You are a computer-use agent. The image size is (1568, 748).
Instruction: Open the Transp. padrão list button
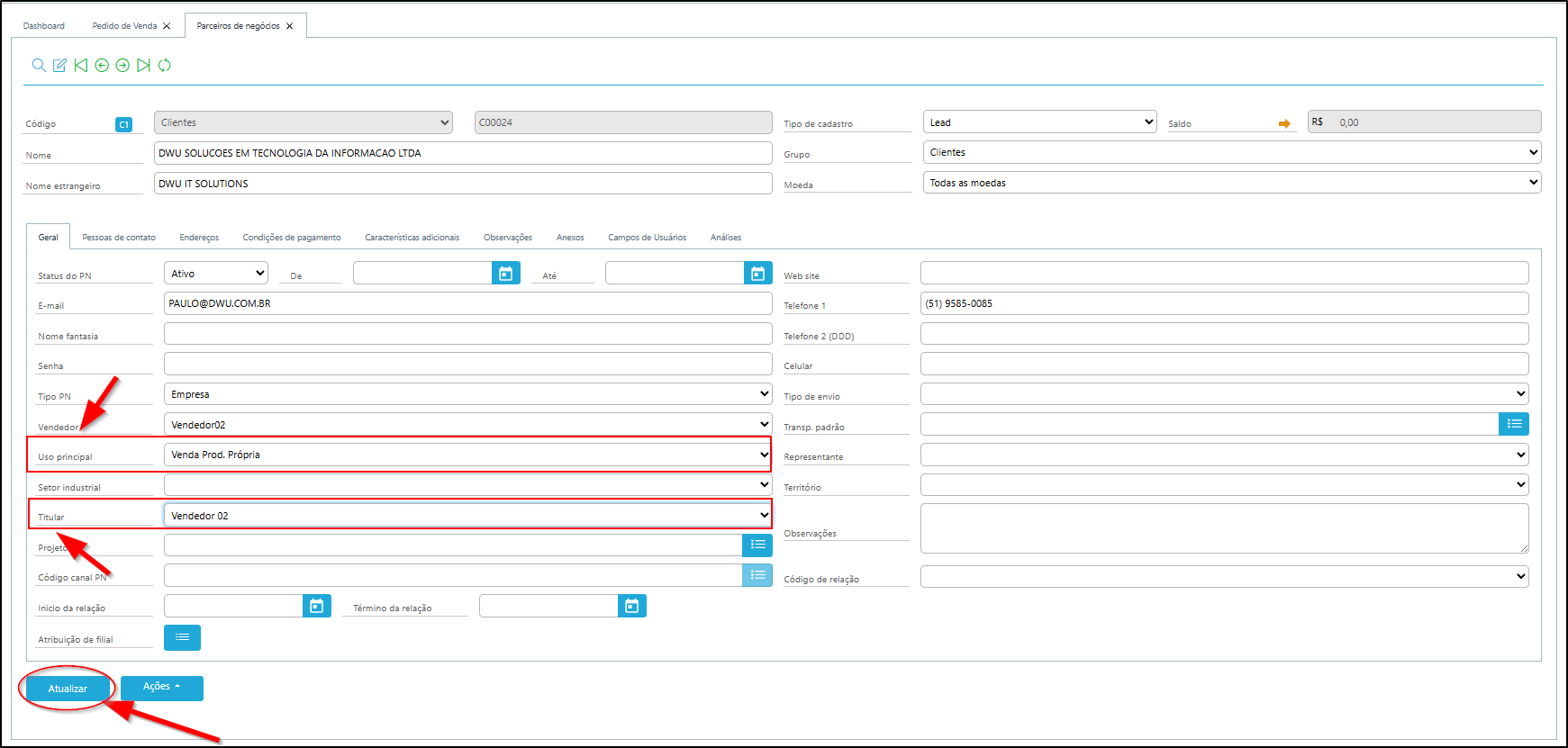coord(1514,424)
